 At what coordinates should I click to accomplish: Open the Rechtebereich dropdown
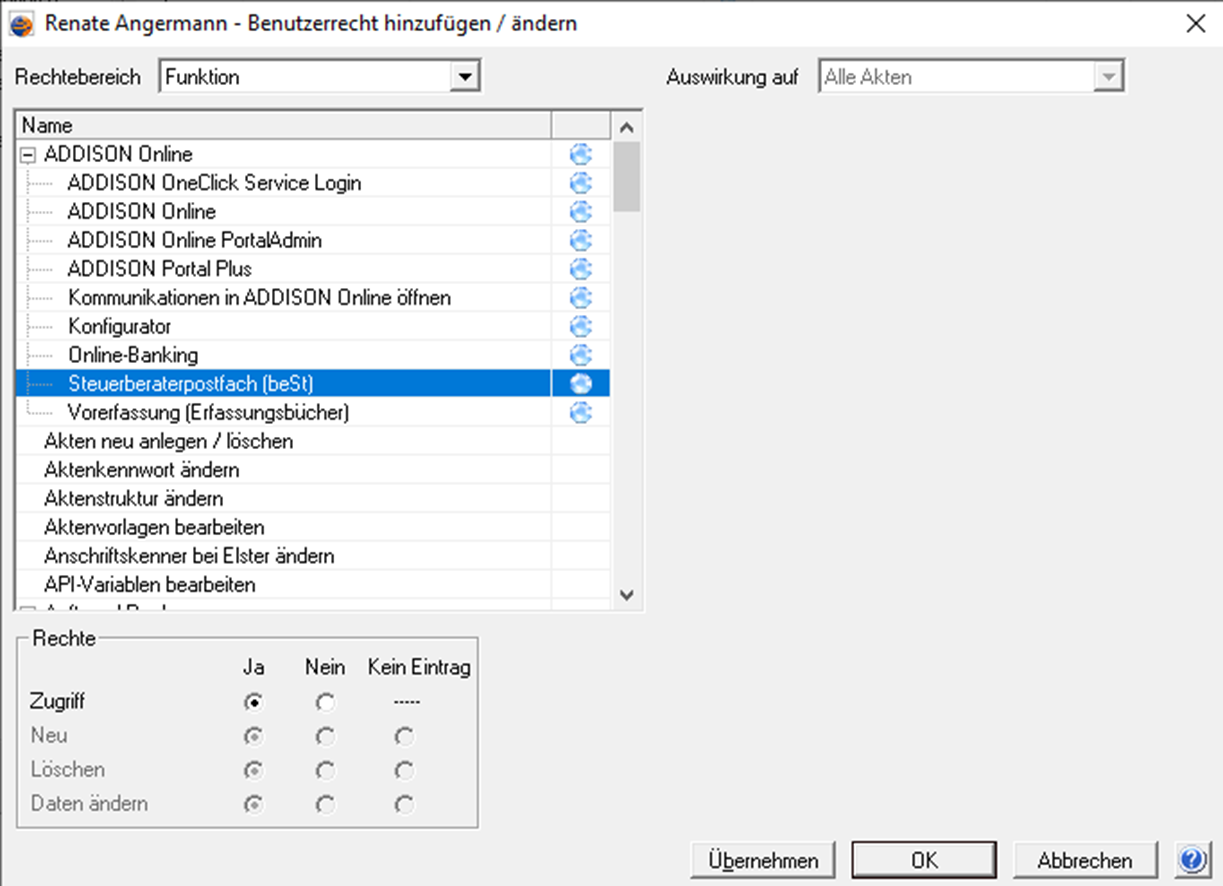click(x=463, y=77)
